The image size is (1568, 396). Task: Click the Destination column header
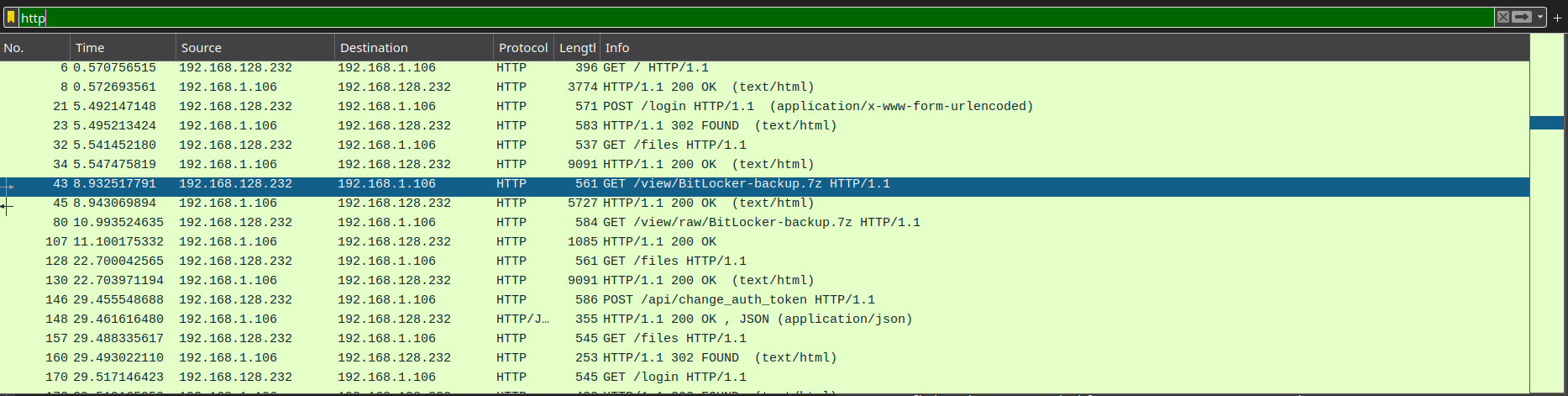(412, 48)
